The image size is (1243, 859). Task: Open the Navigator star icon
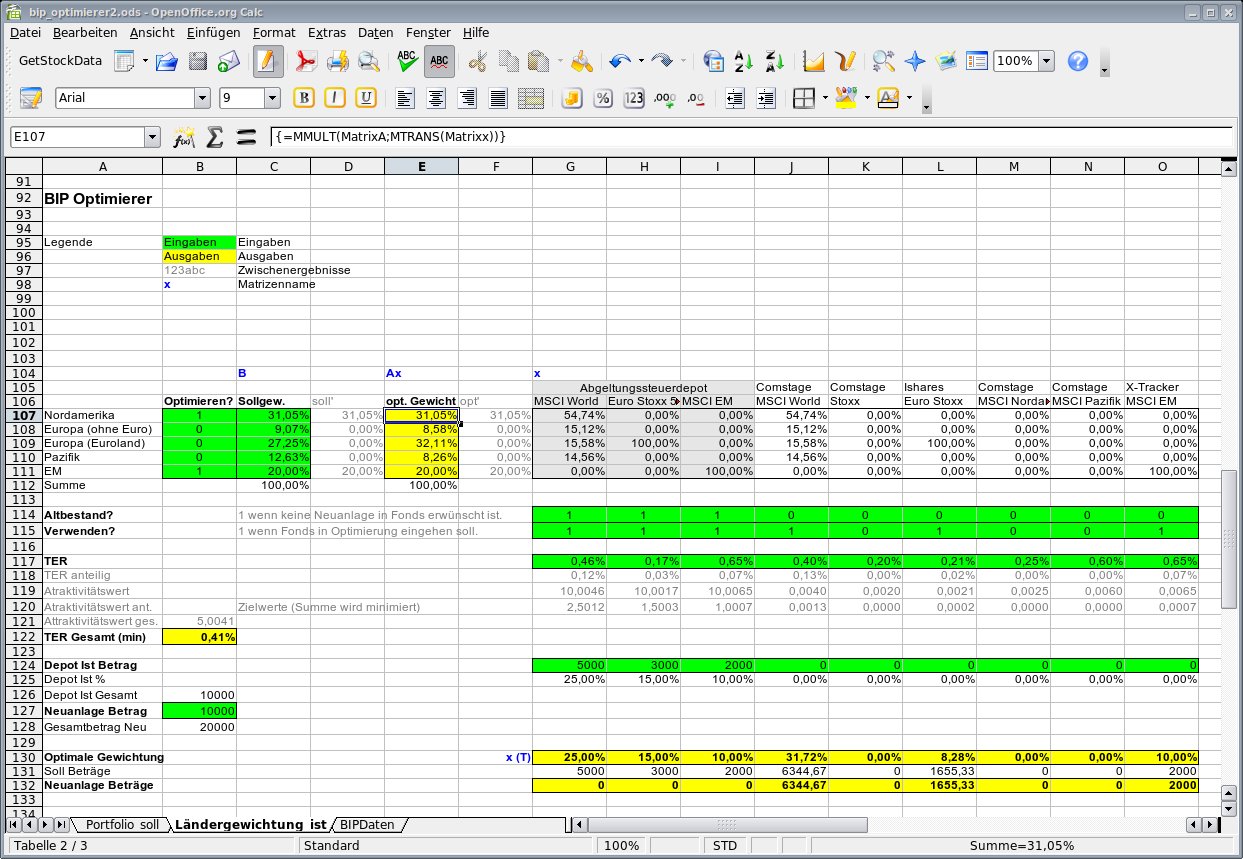[914, 61]
